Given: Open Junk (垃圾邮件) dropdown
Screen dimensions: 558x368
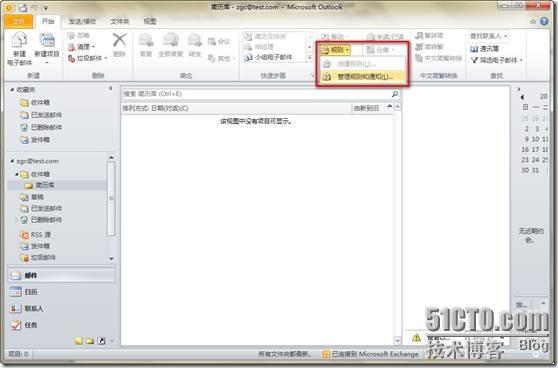Looking at the screenshot, I should tap(88, 58).
